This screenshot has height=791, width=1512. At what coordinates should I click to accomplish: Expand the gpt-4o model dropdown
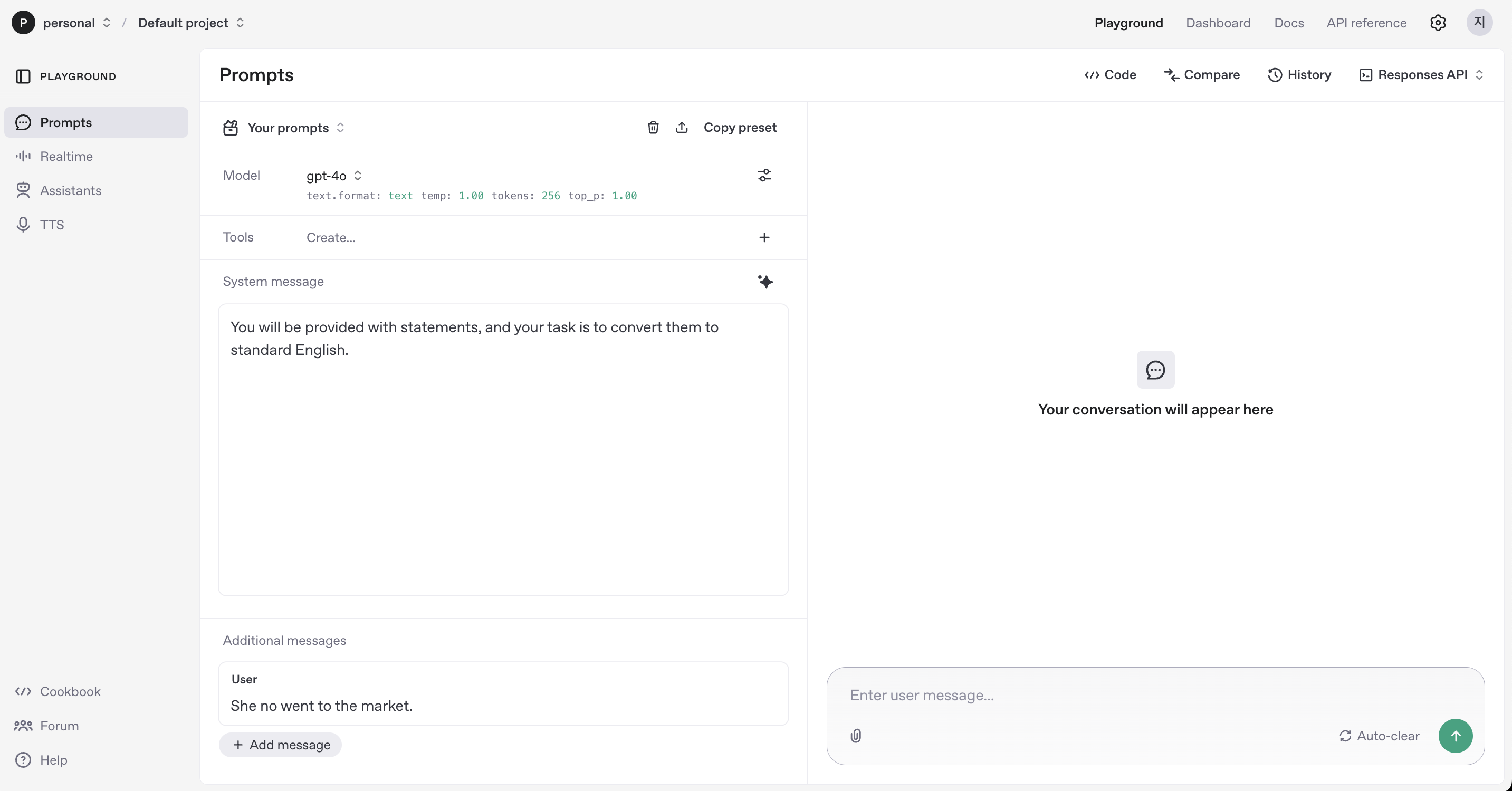(x=333, y=176)
